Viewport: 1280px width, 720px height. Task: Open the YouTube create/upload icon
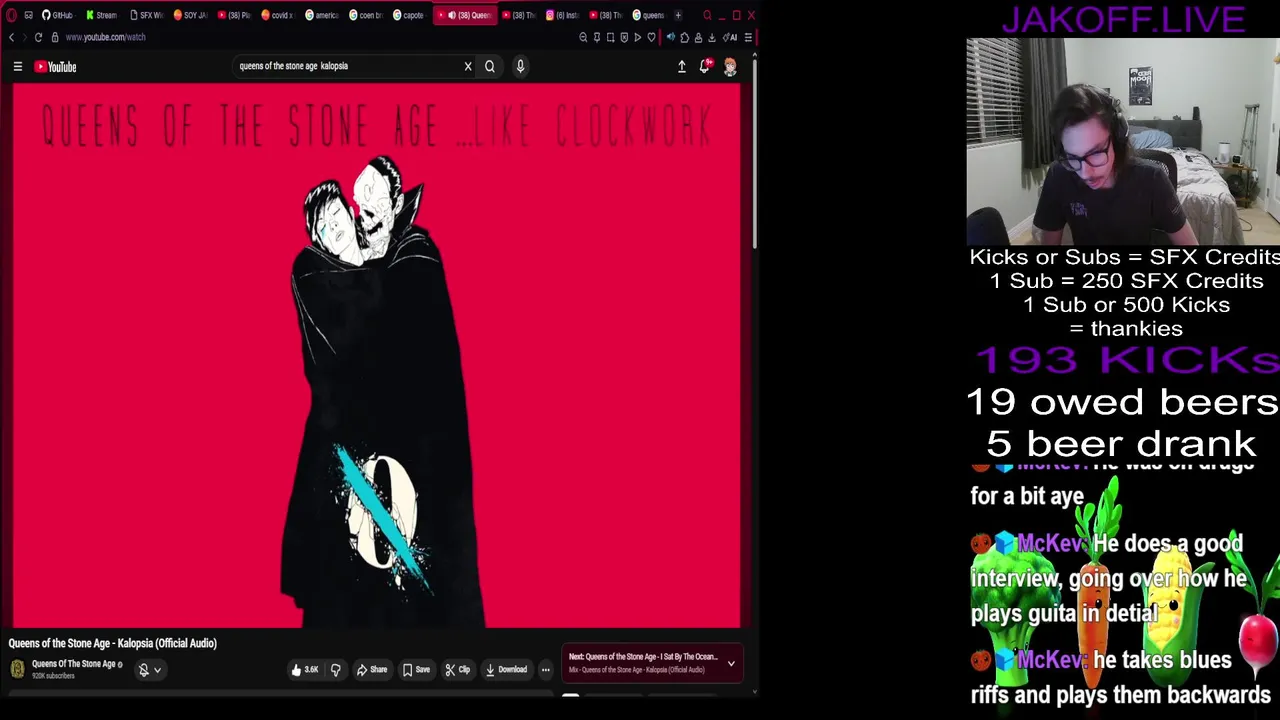[x=682, y=67]
